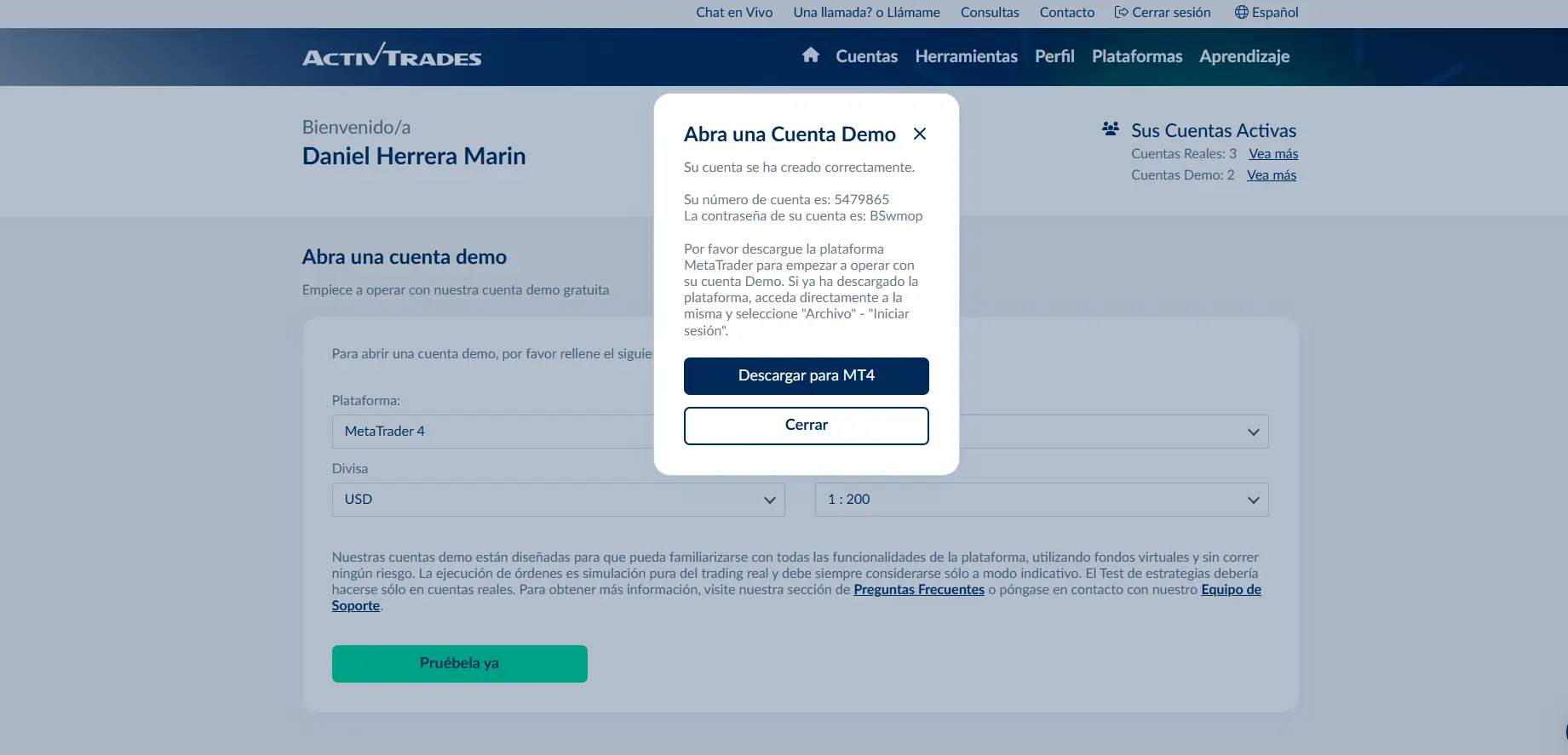This screenshot has width=1568, height=755.
Task: Open the Herramientas menu
Action: (966, 56)
